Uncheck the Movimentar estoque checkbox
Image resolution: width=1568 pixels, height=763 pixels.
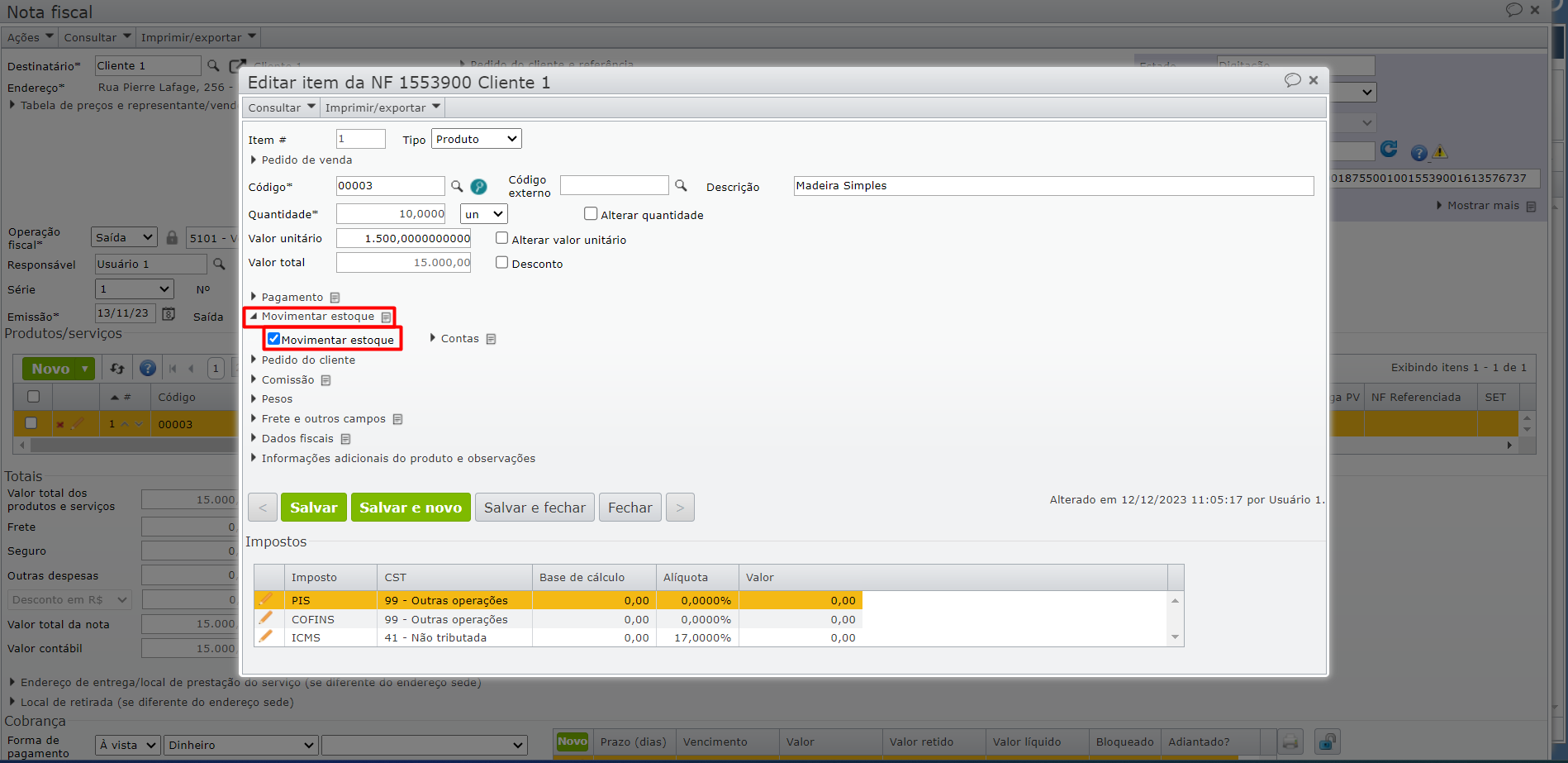coord(273,339)
